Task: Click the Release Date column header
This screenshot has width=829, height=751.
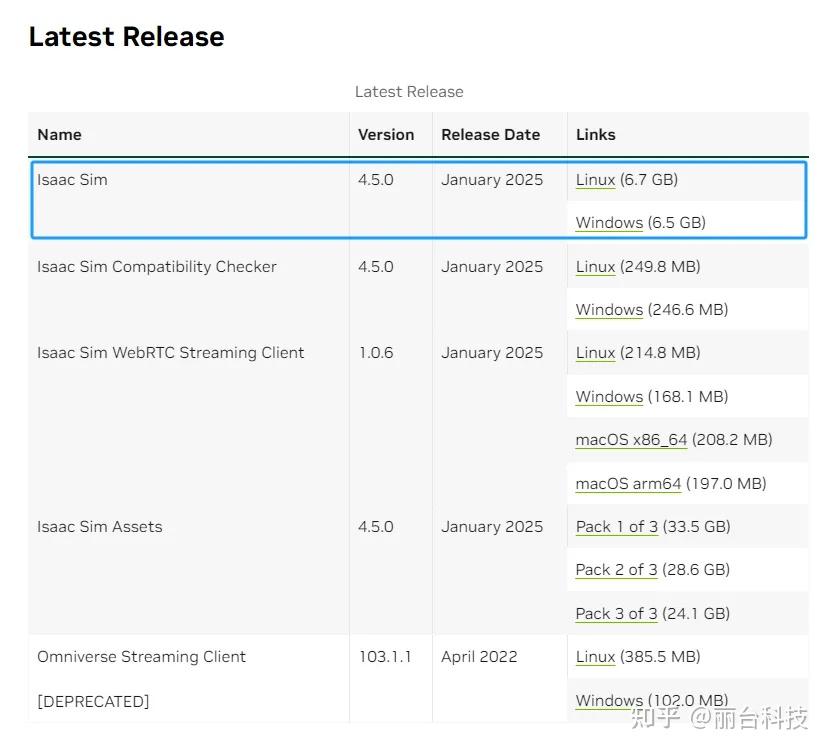Action: (x=490, y=134)
